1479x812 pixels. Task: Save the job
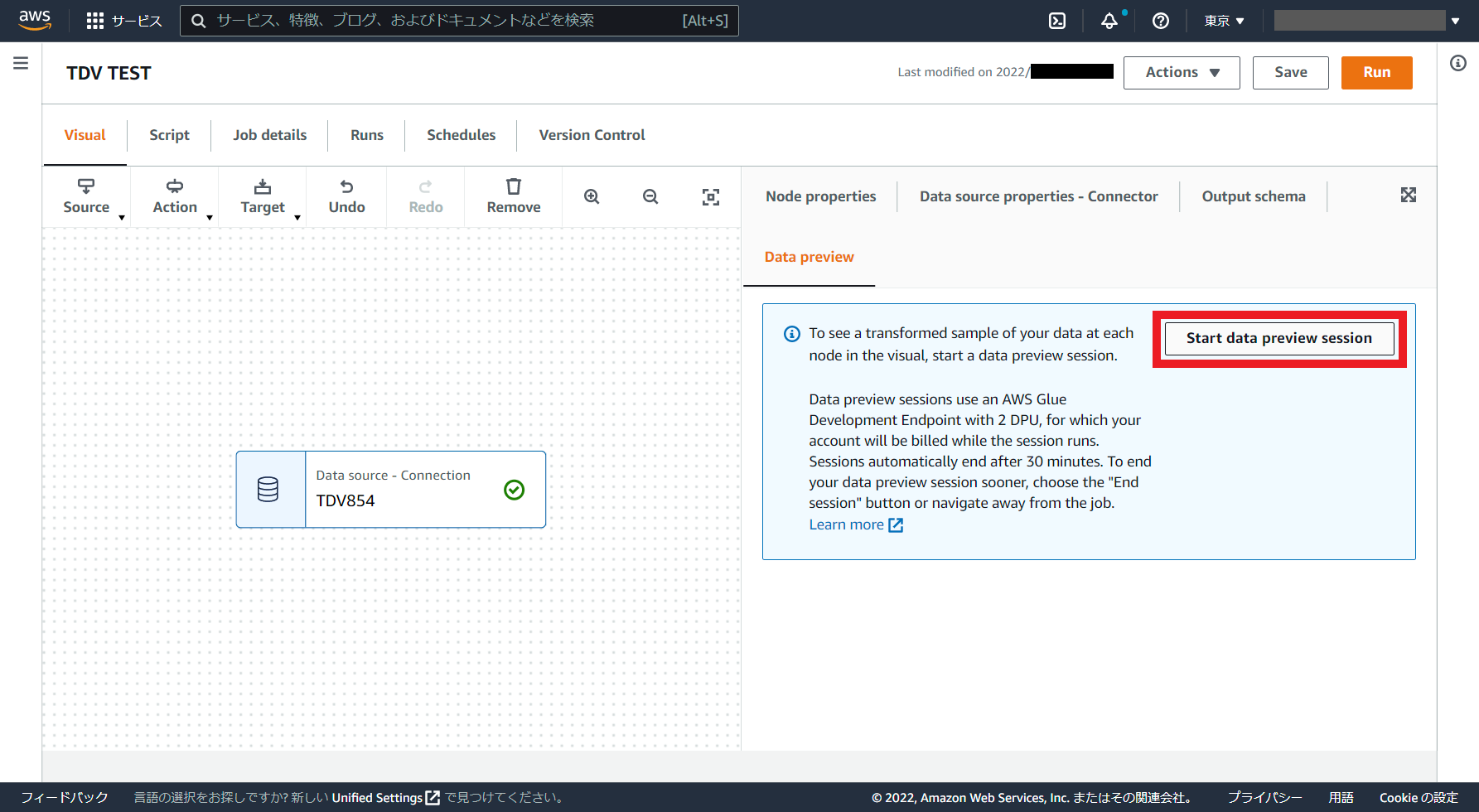[1291, 73]
